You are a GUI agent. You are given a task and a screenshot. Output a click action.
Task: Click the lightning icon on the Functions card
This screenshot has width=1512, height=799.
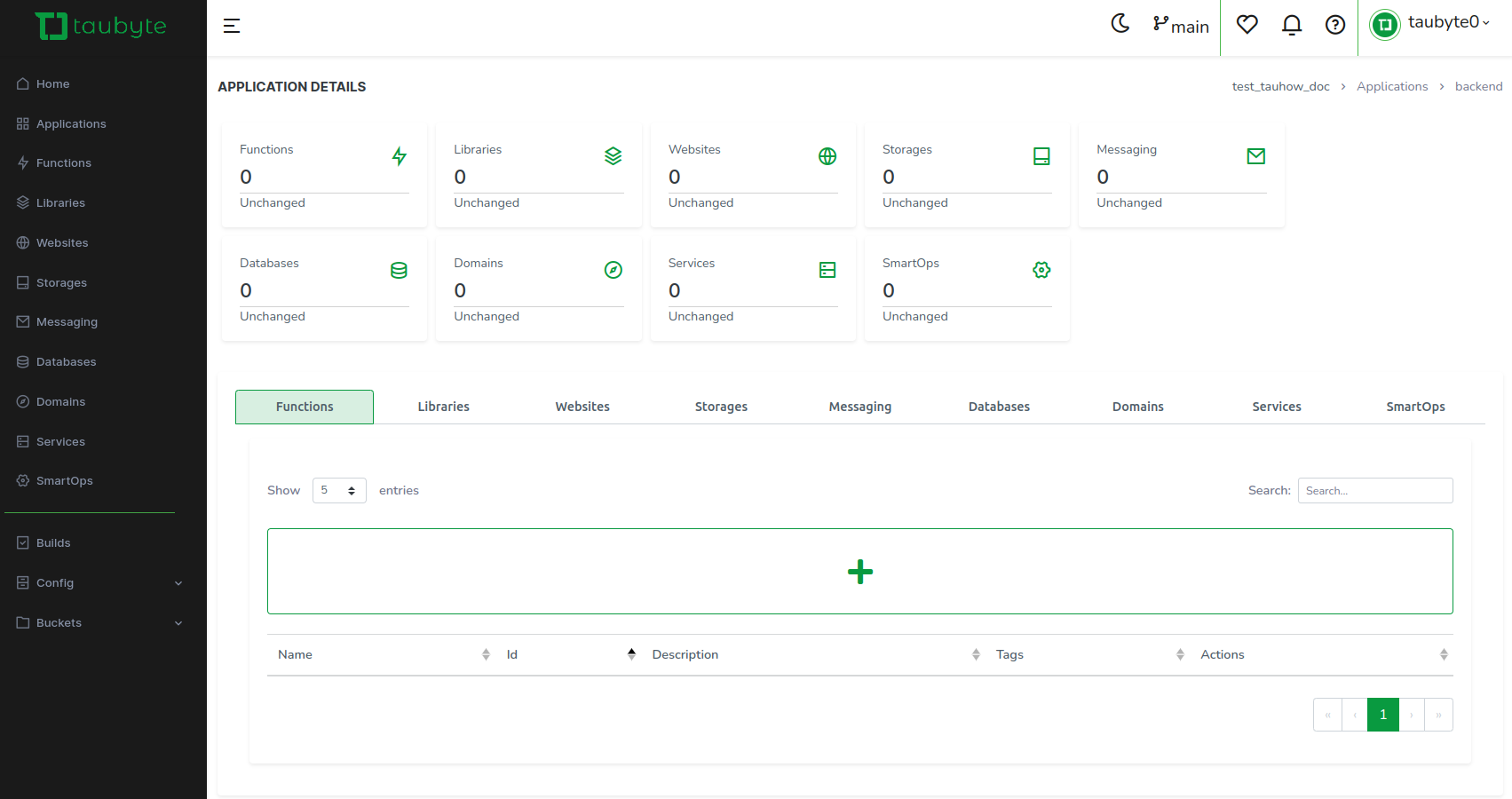click(x=400, y=156)
